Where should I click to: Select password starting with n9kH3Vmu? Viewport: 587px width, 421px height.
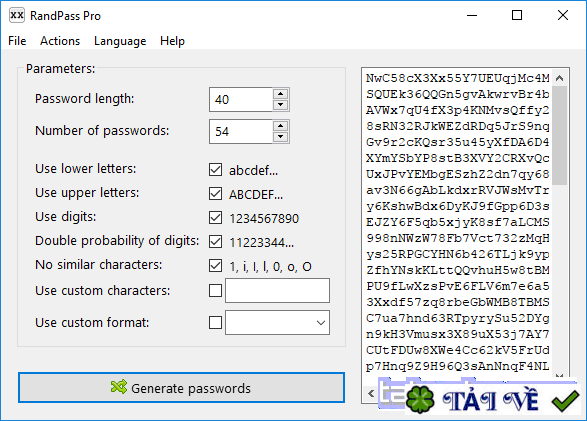[457, 334]
